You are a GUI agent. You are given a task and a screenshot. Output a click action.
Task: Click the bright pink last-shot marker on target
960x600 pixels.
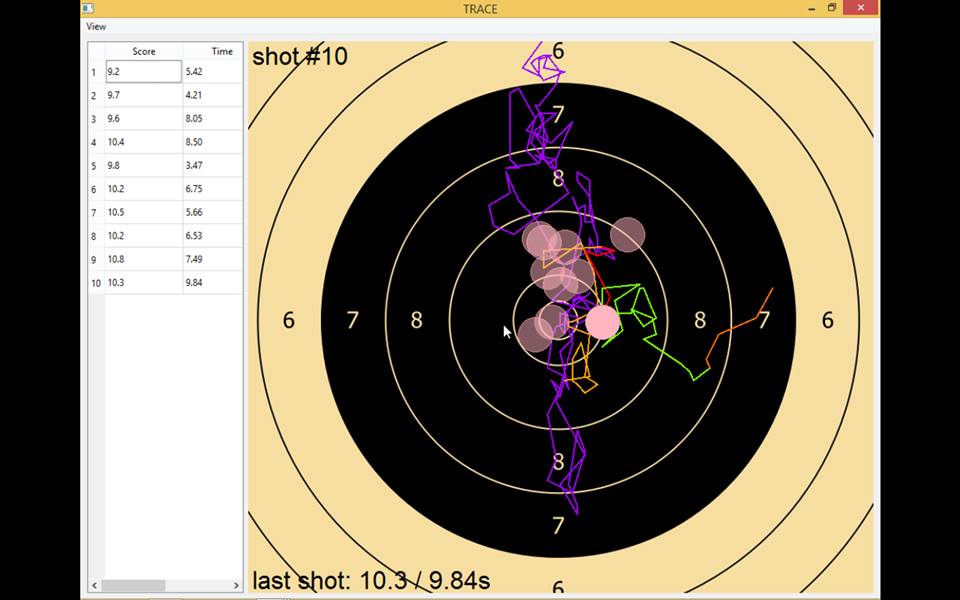pyautogui.click(x=602, y=322)
